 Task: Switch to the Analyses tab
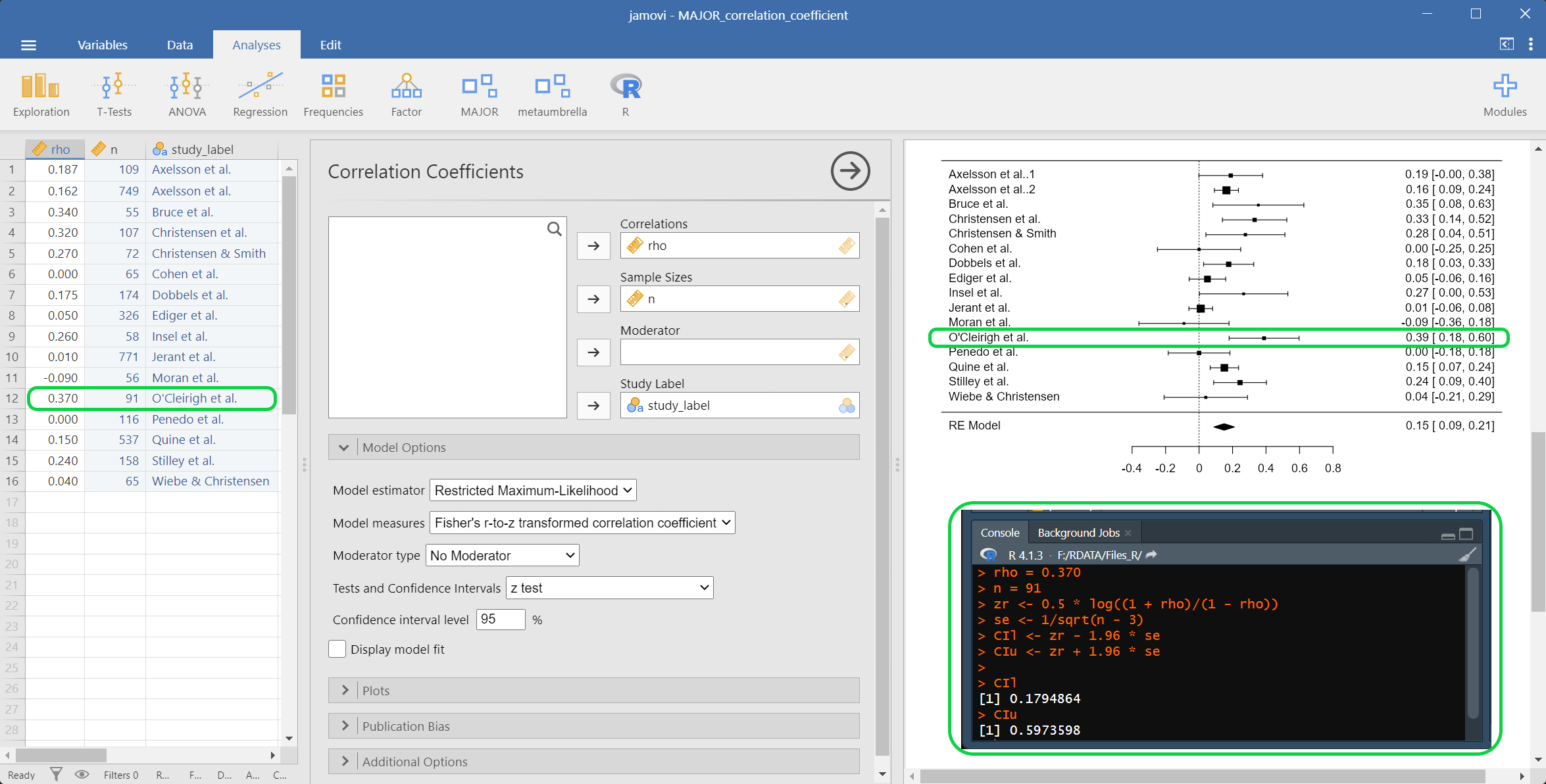[x=257, y=45]
